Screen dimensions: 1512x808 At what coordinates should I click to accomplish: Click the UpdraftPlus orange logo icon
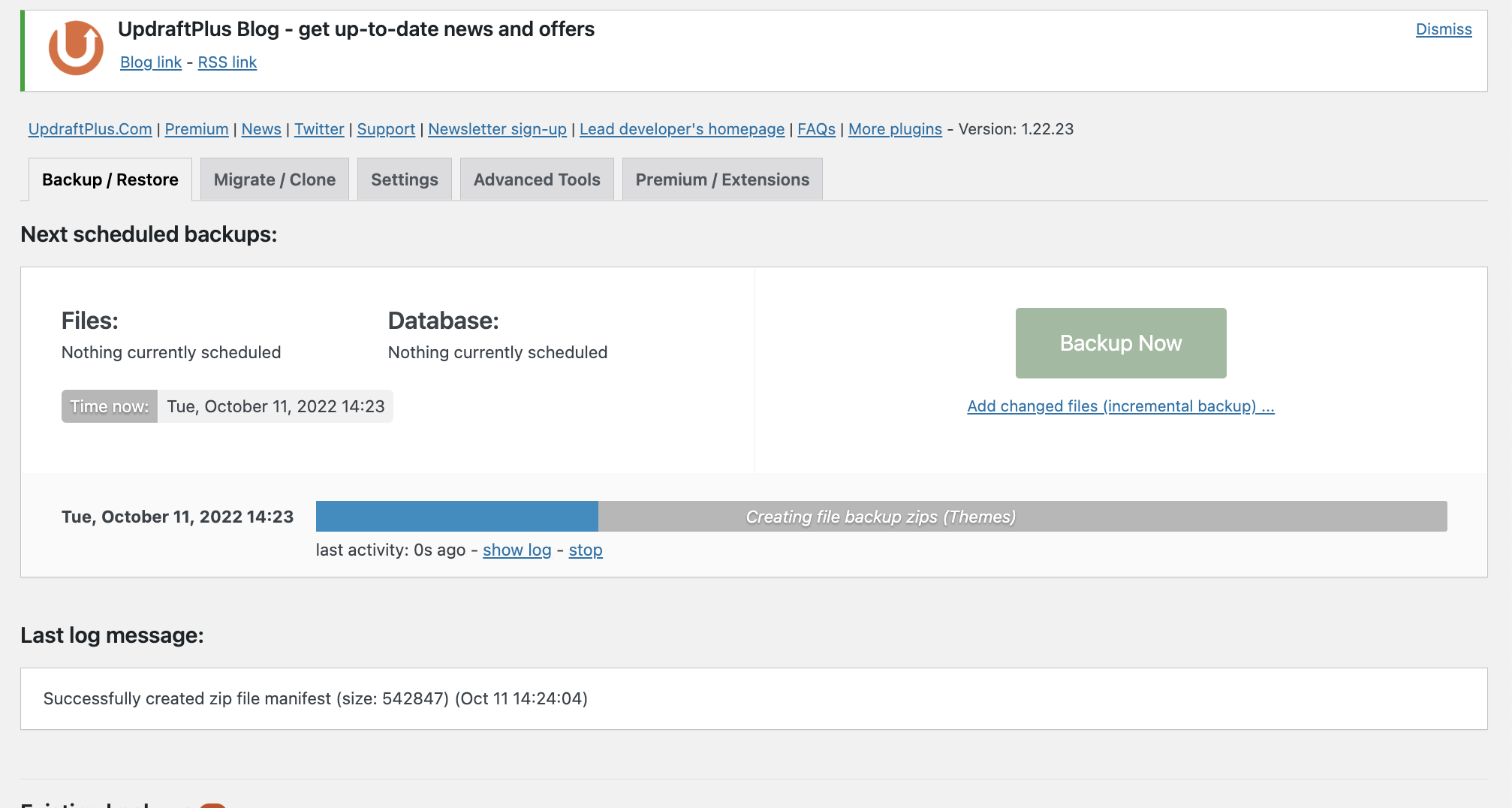pos(76,48)
